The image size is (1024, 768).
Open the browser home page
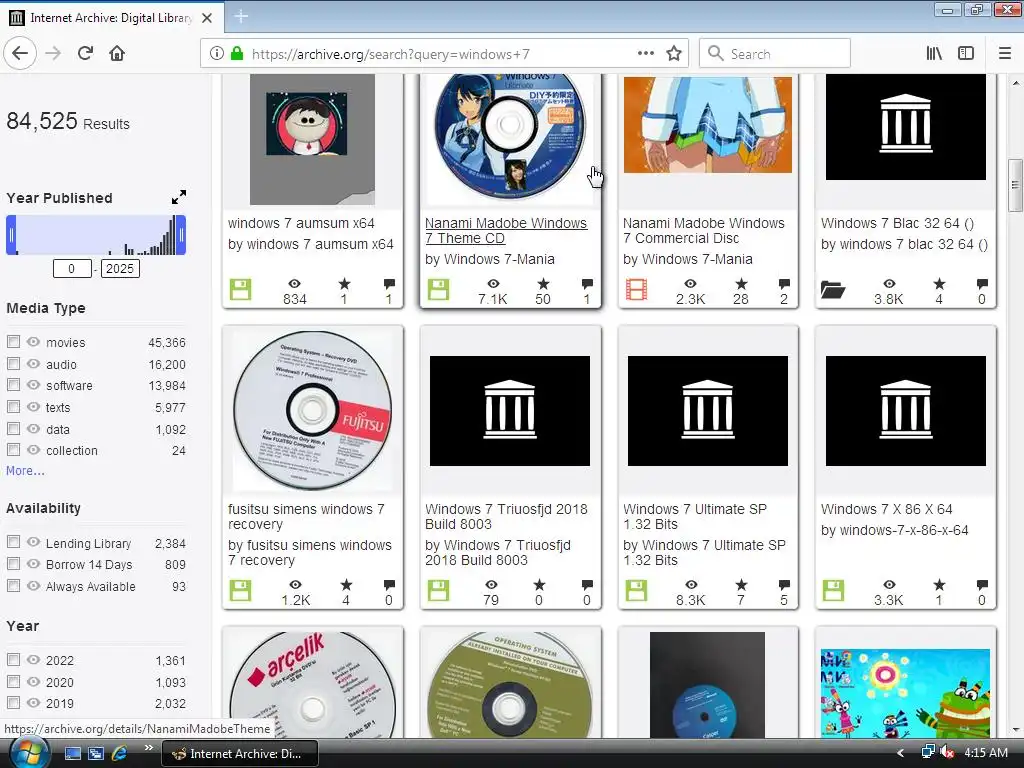click(117, 54)
